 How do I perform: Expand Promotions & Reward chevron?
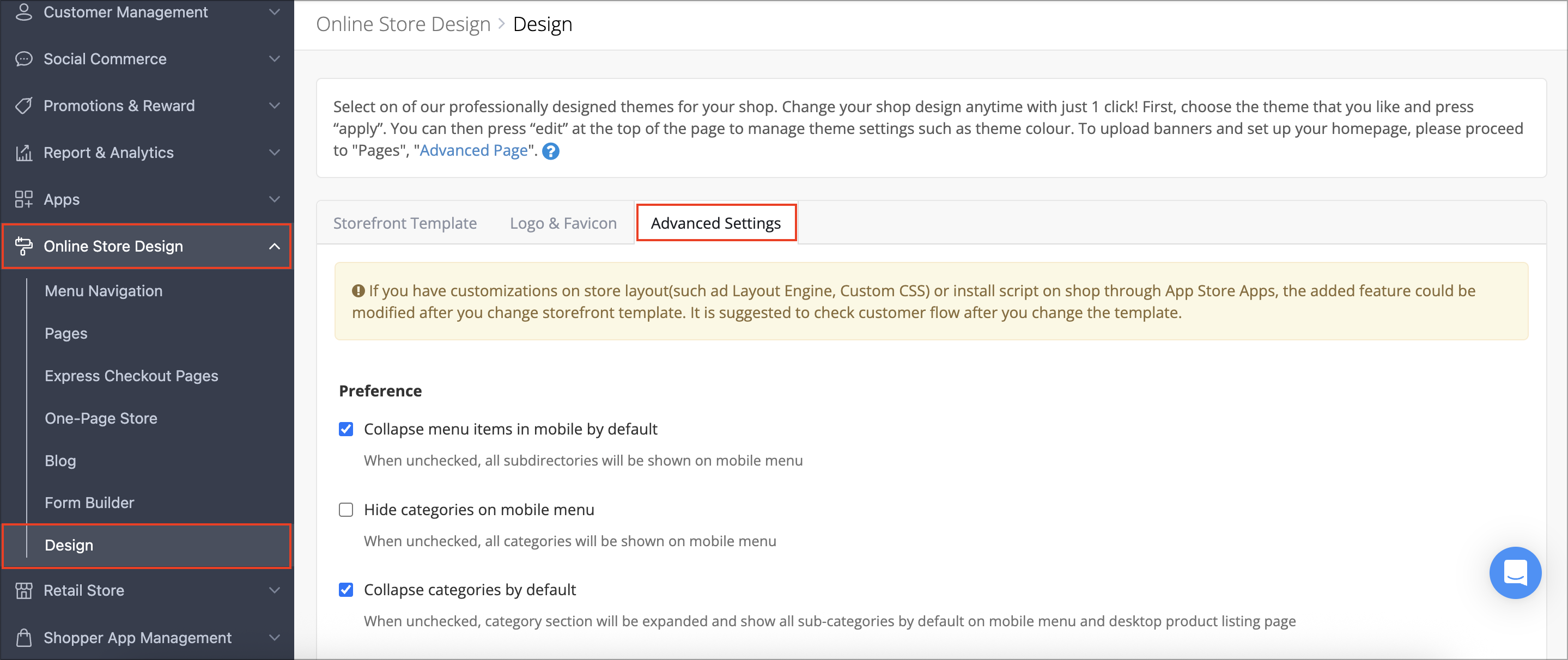(275, 106)
